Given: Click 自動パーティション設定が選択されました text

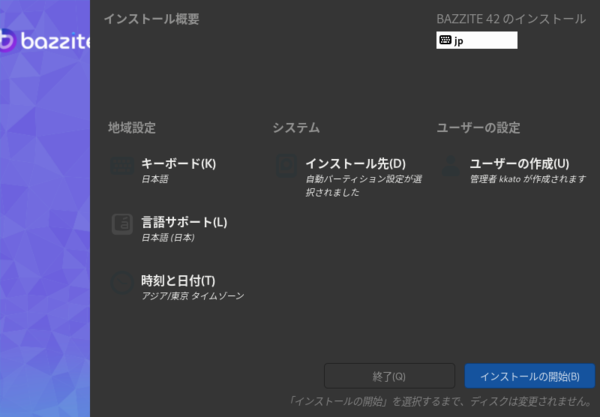Looking at the screenshot, I should coord(364,186).
